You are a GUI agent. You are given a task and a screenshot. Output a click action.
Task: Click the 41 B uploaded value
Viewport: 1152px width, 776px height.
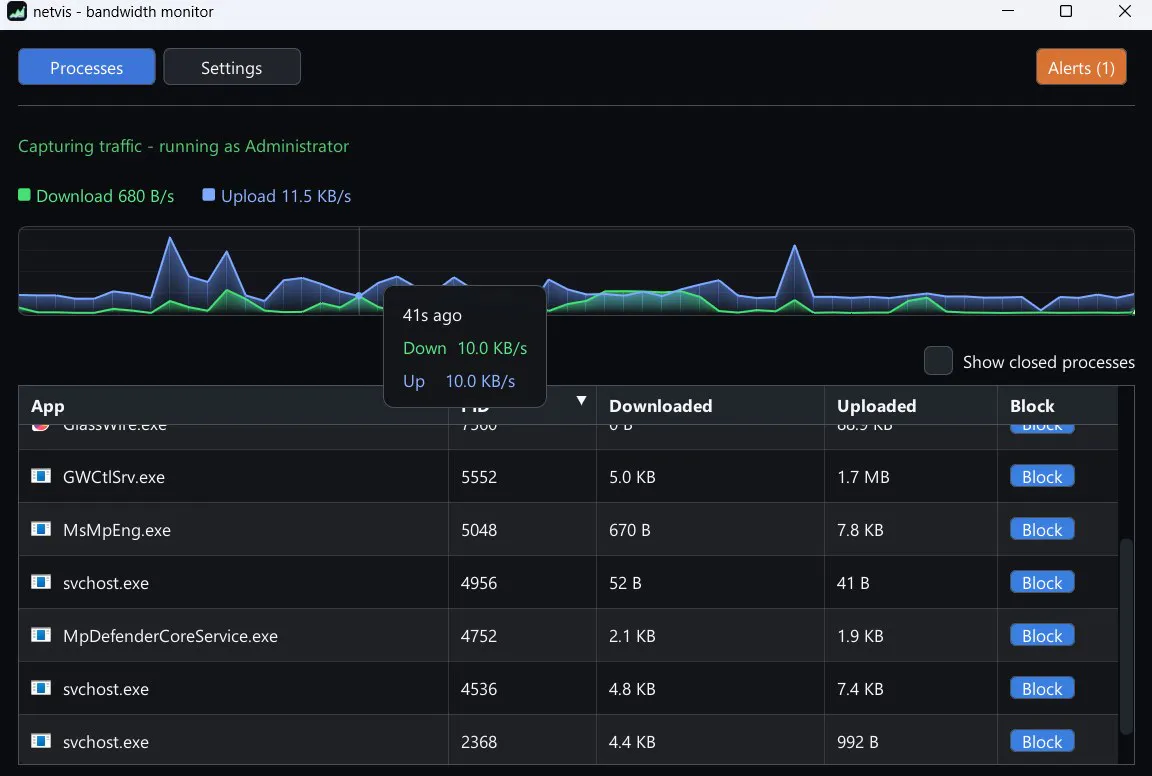[853, 583]
